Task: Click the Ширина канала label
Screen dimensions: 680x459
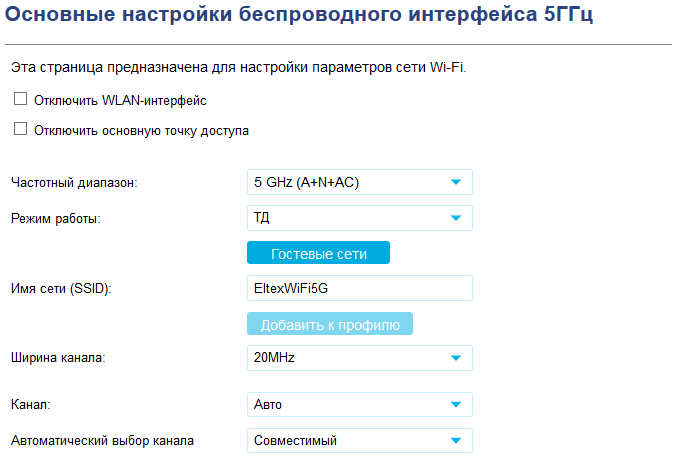Action: tap(57, 357)
